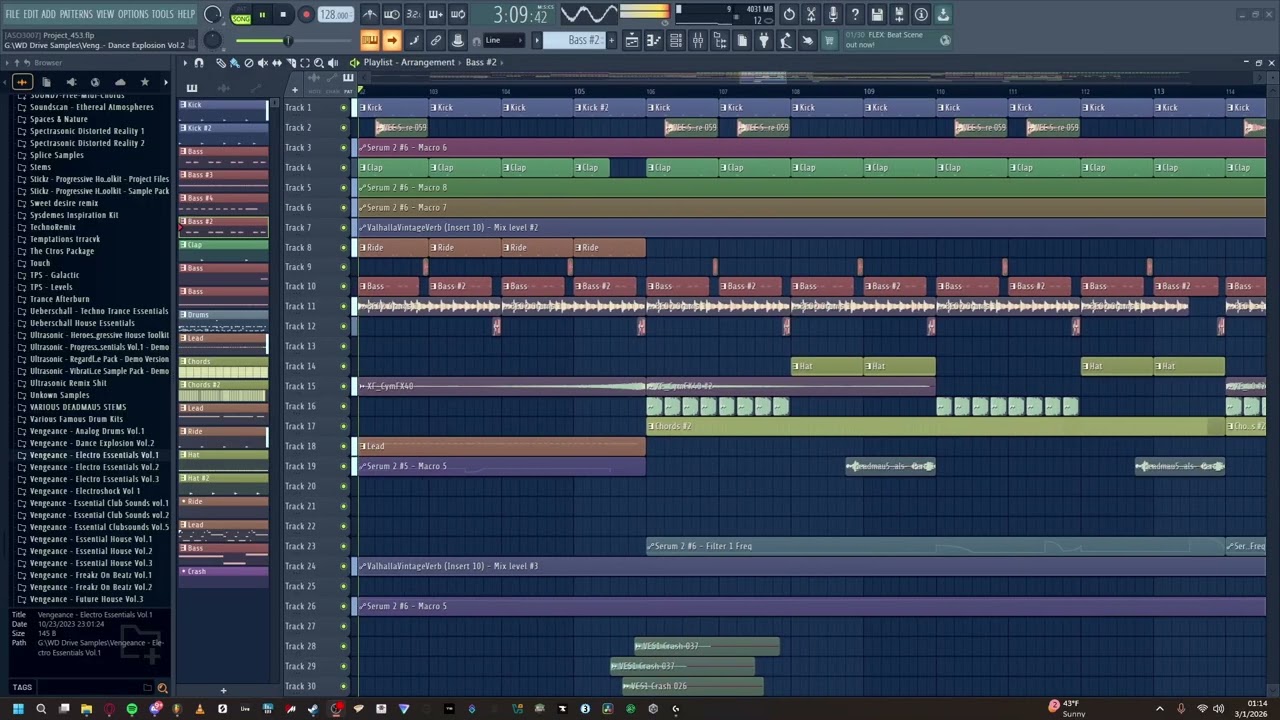Pause playback with the pause button
1280x720 pixels.
tap(262, 15)
